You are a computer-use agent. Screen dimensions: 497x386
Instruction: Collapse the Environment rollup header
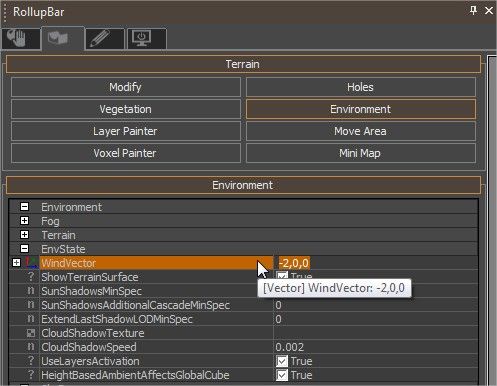point(243,185)
